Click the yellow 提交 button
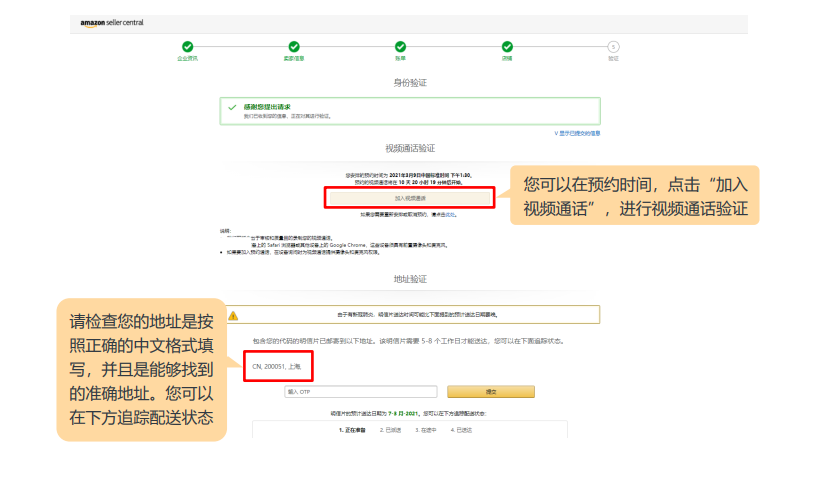816x485 pixels. 491,392
